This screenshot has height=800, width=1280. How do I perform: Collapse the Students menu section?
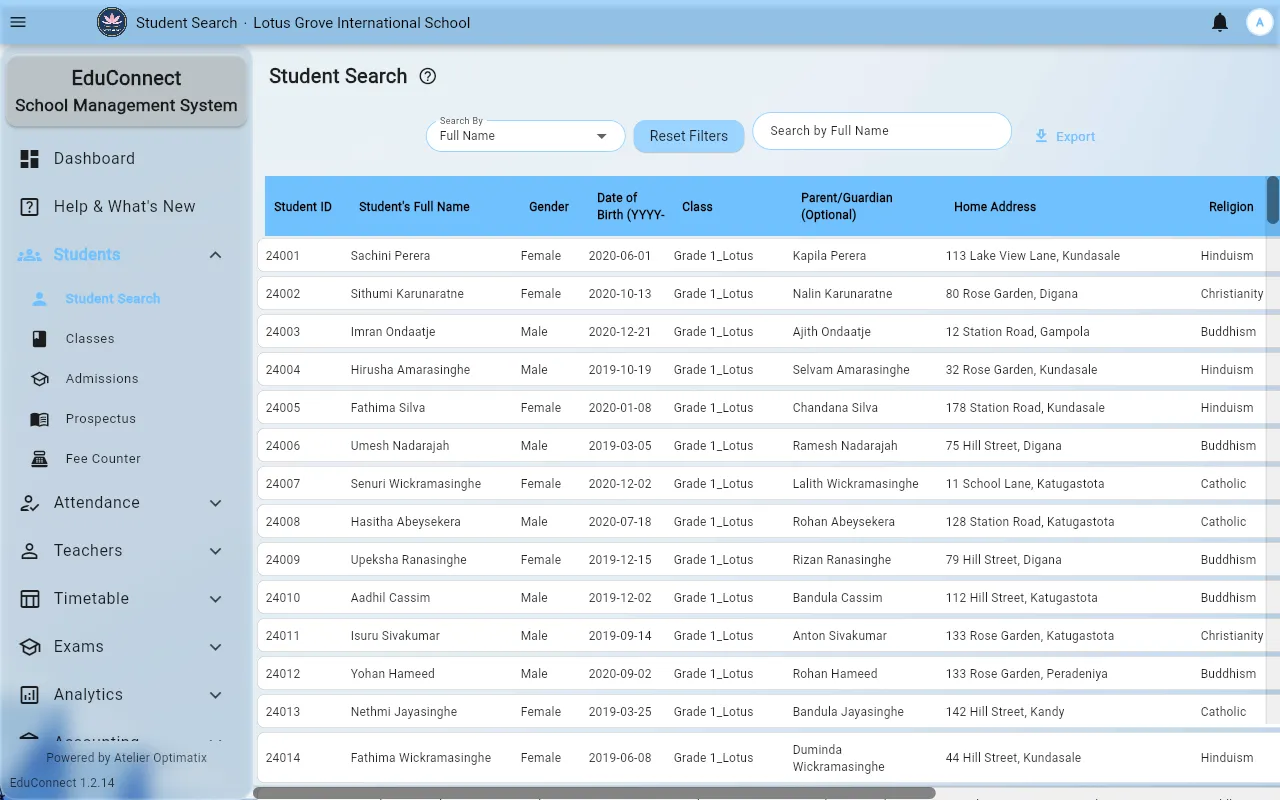tap(215, 255)
